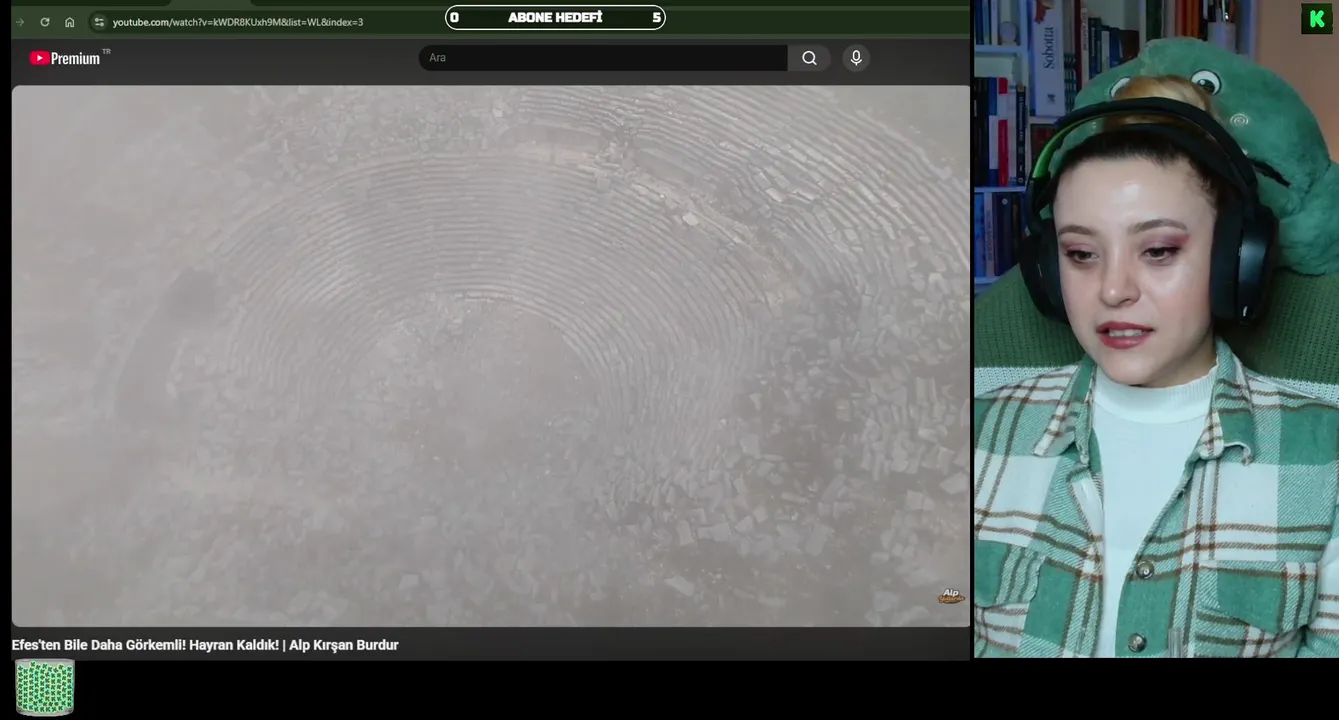Click the browser forward arrow
This screenshot has height=720, width=1339.
click(x=20, y=22)
